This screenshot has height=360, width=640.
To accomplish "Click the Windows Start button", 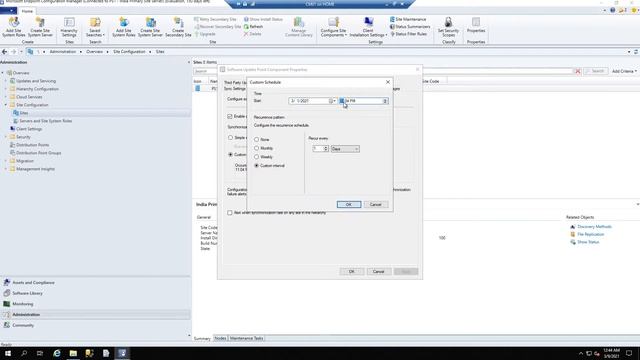I will coord(8,353).
